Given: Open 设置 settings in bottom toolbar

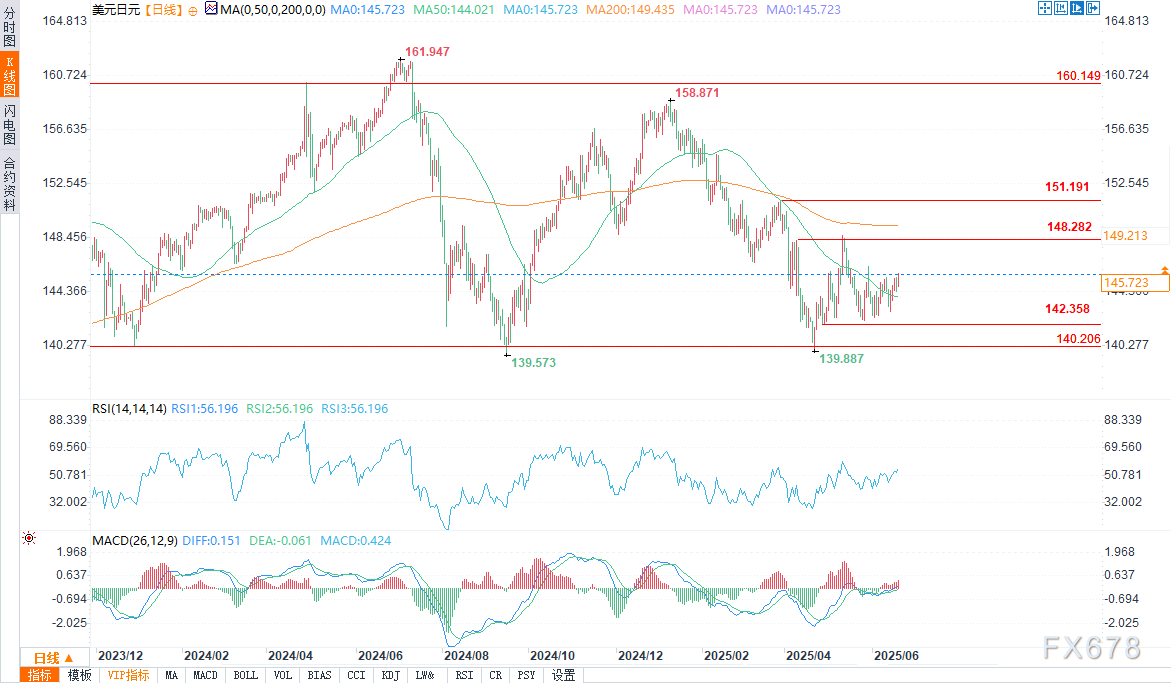Looking at the screenshot, I should (563, 675).
